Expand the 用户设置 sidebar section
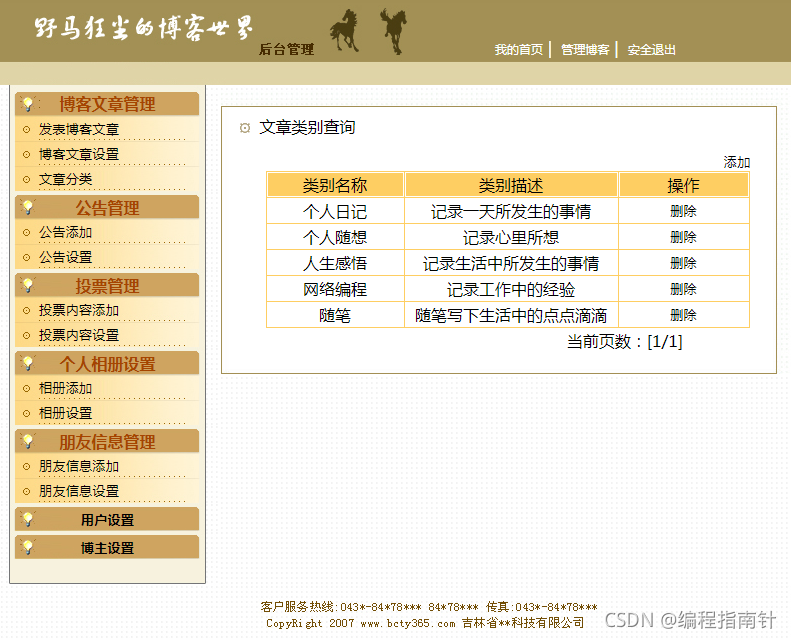This screenshot has width=791, height=638. (107, 519)
